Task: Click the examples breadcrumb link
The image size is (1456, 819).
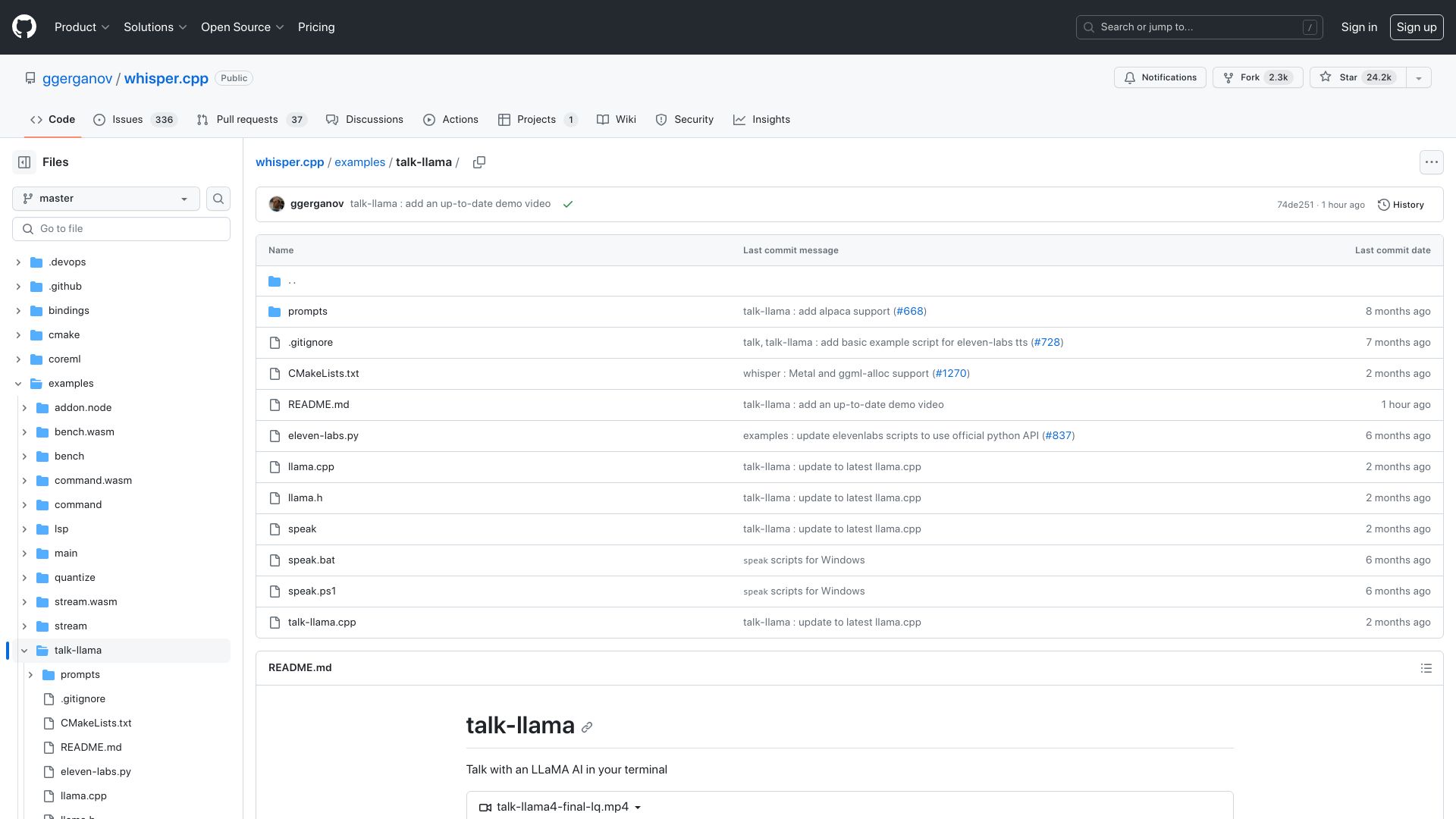Action: click(359, 162)
